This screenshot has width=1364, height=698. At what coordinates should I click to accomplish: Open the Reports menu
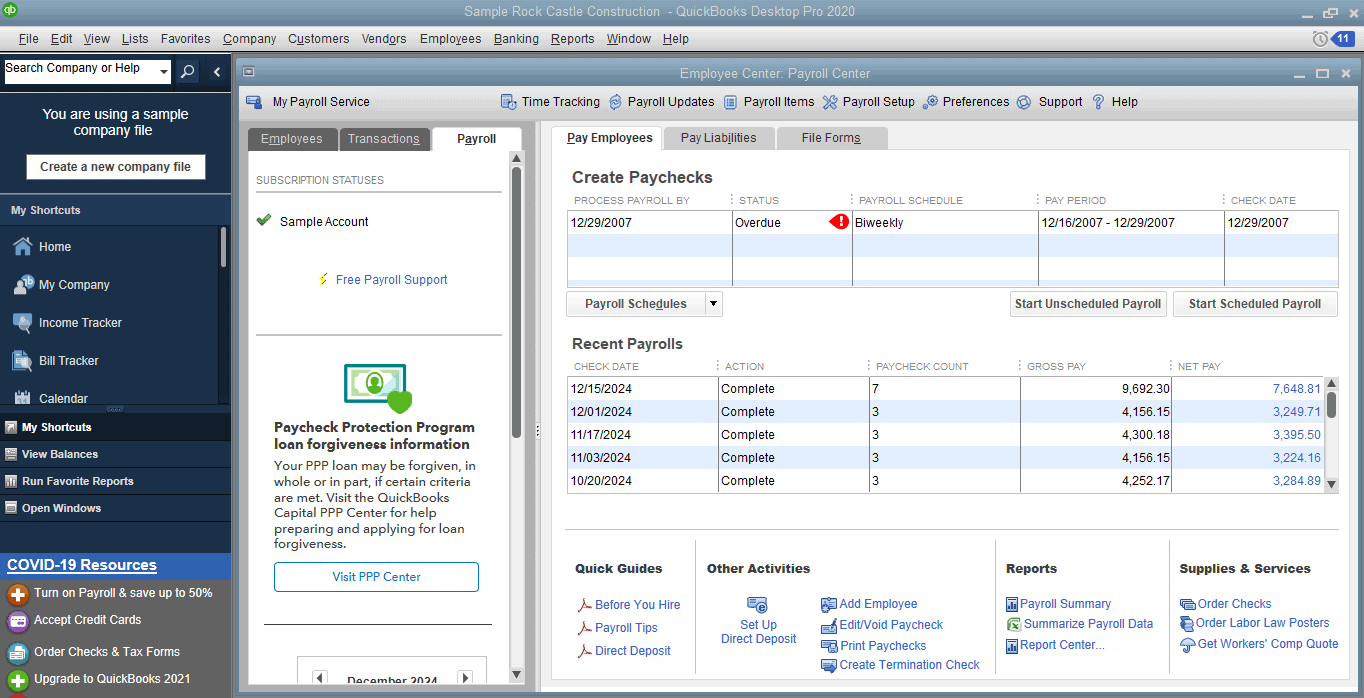pos(572,39)
